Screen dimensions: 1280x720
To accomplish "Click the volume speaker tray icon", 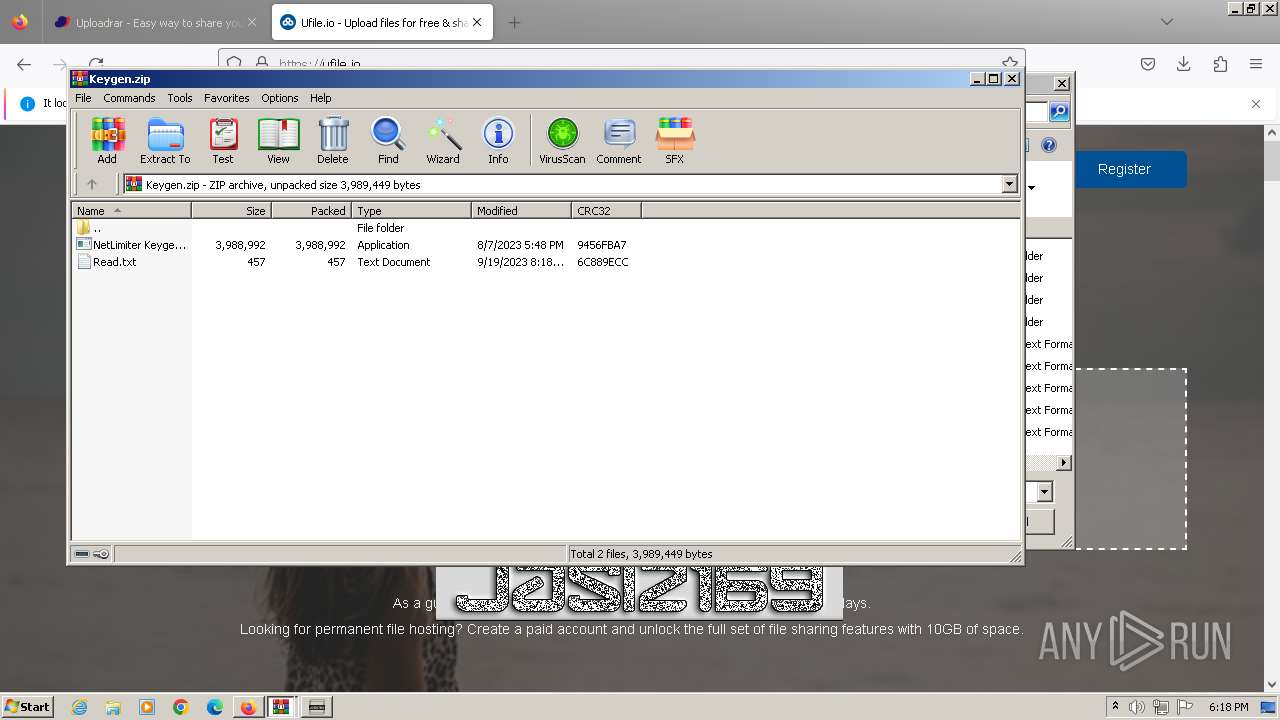I will point(1137,707).
